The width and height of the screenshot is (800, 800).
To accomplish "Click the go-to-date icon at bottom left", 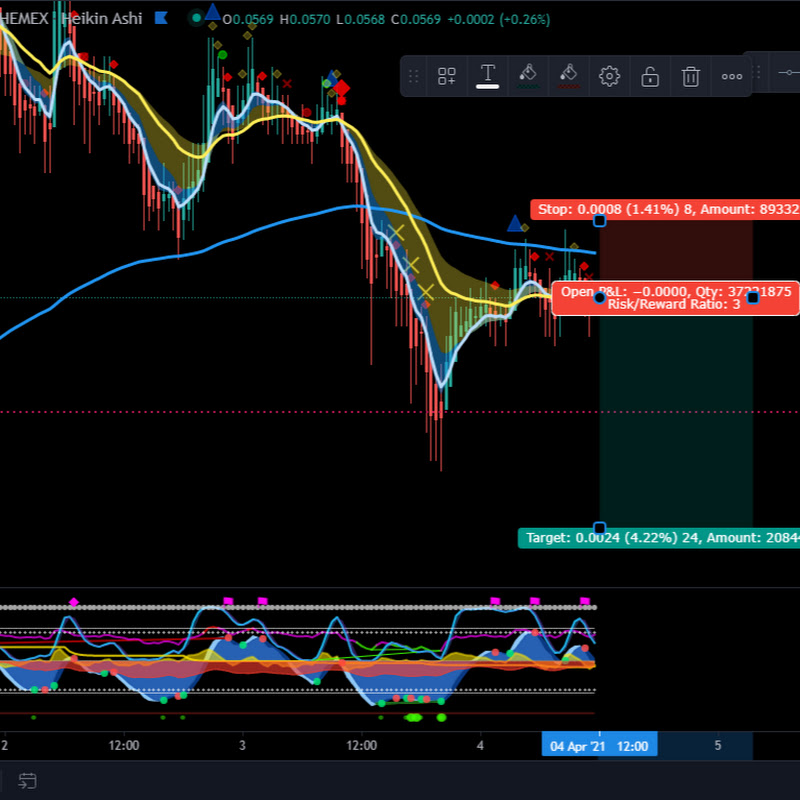I will pyautogui.click(x=27, y=780).
